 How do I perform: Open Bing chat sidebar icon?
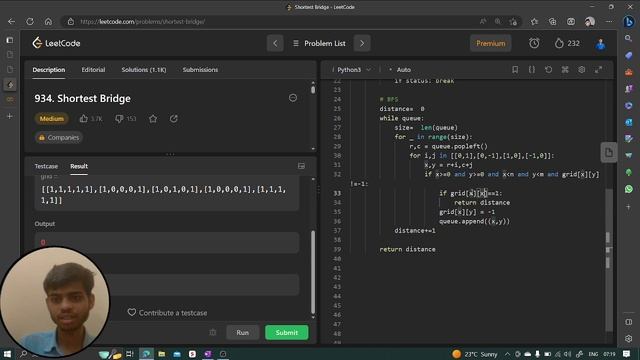(x=629, y=22)
